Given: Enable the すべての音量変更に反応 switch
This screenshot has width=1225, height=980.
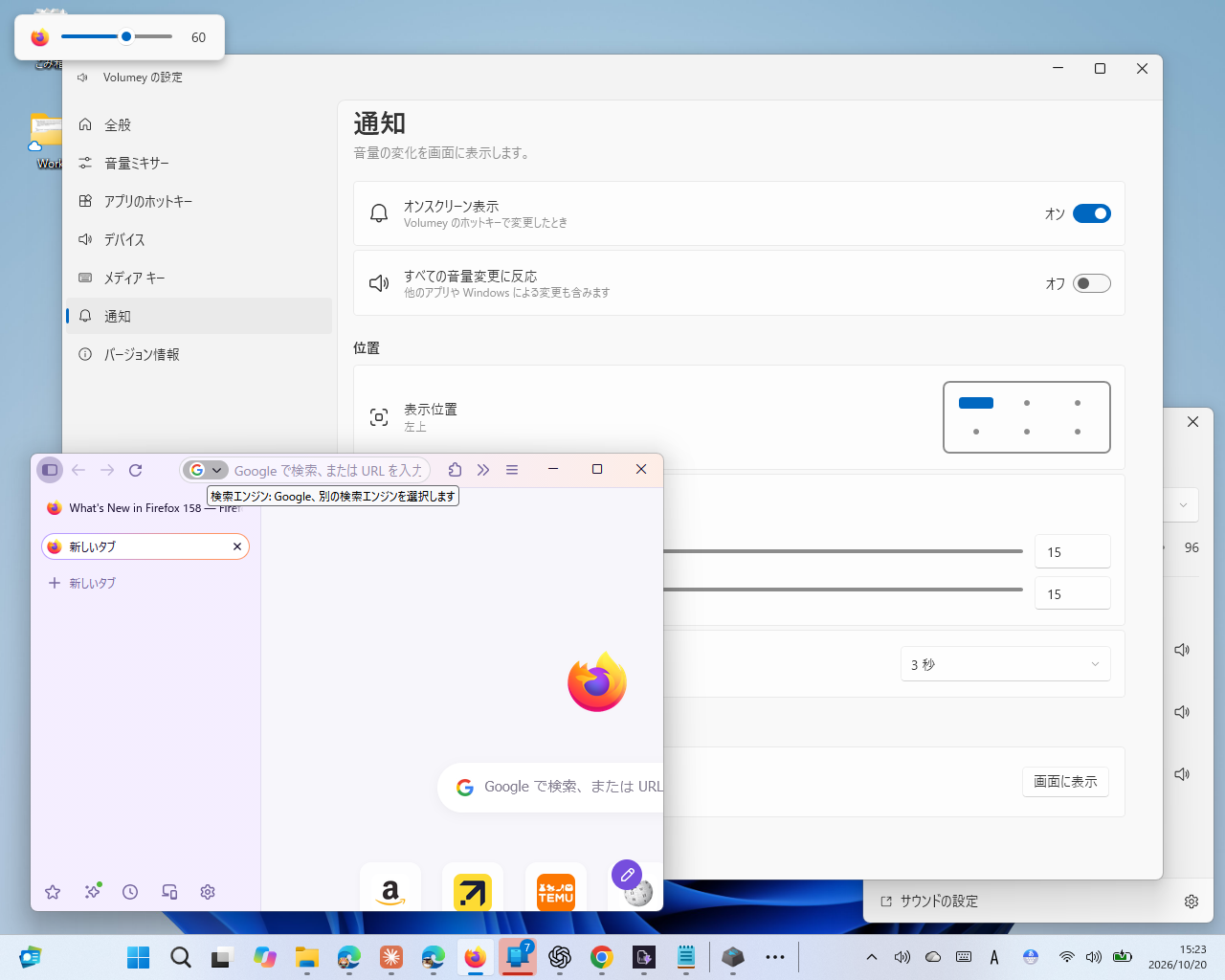Looking at the screenshot, I should click(x=1092, y=283).
